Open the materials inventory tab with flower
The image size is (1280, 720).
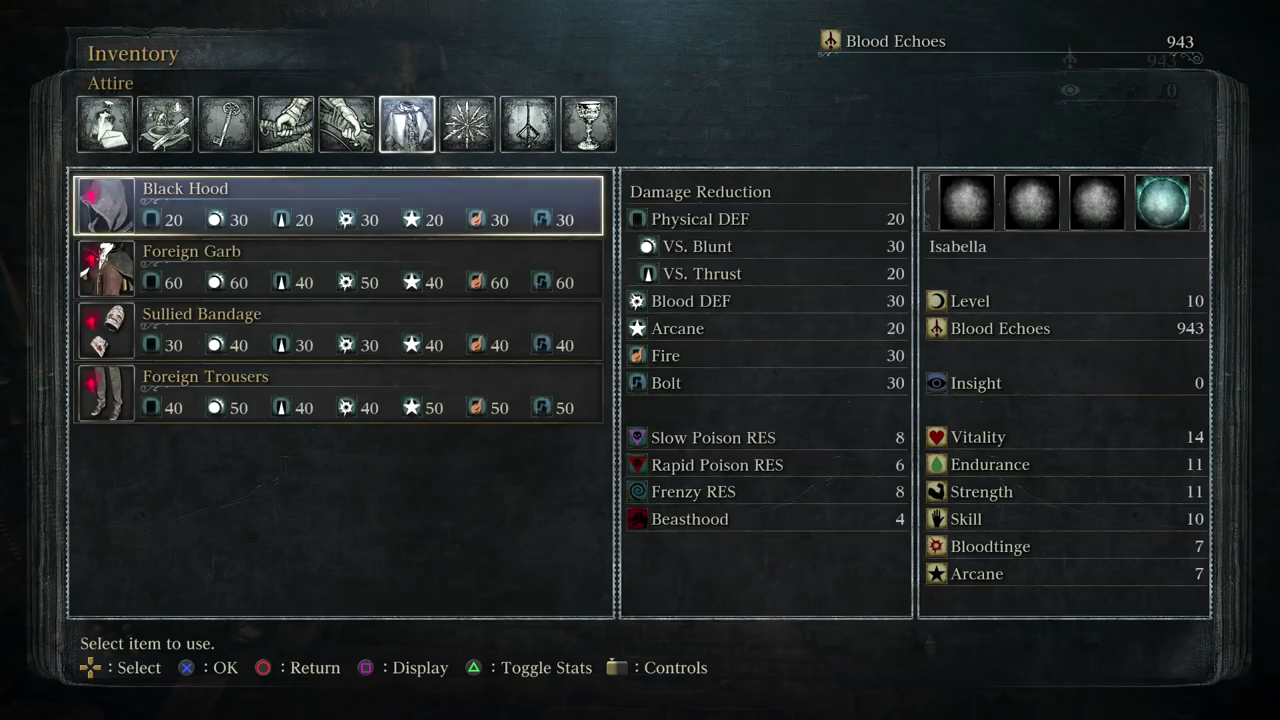click(x=165, y=124)
